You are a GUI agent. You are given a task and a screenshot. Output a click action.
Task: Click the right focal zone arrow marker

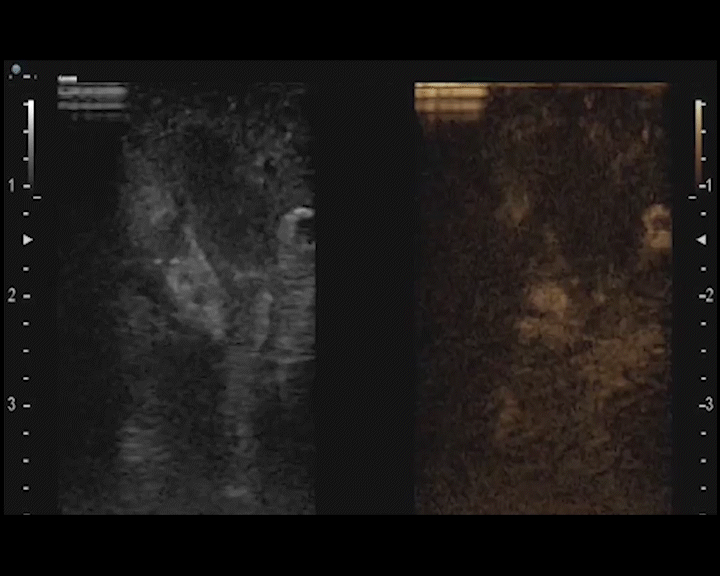(701, 240)
